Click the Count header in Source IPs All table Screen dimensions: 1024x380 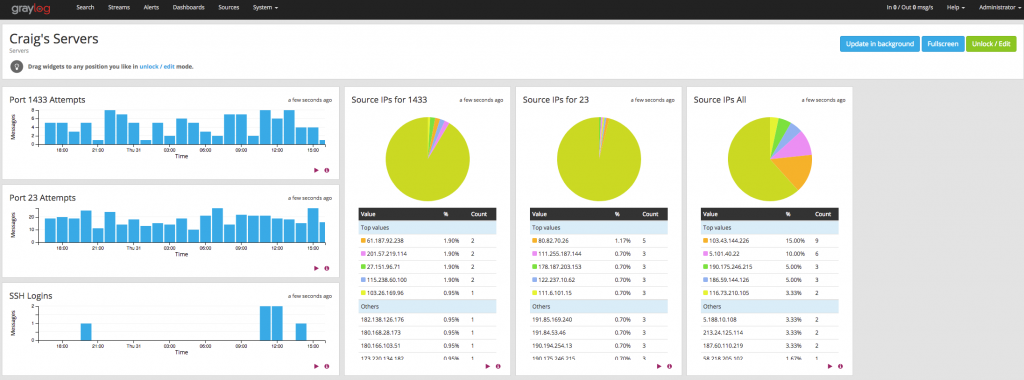tap(823, 214)
